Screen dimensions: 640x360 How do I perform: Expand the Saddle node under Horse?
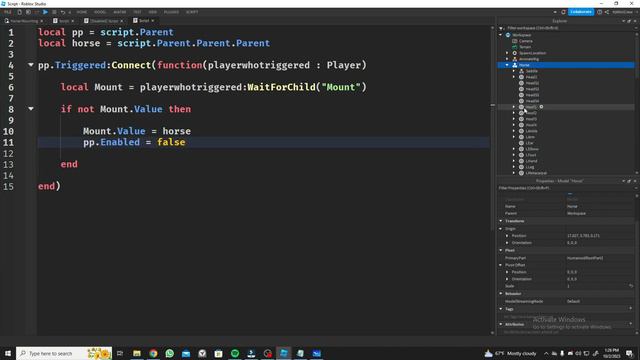tap(514, 71)
